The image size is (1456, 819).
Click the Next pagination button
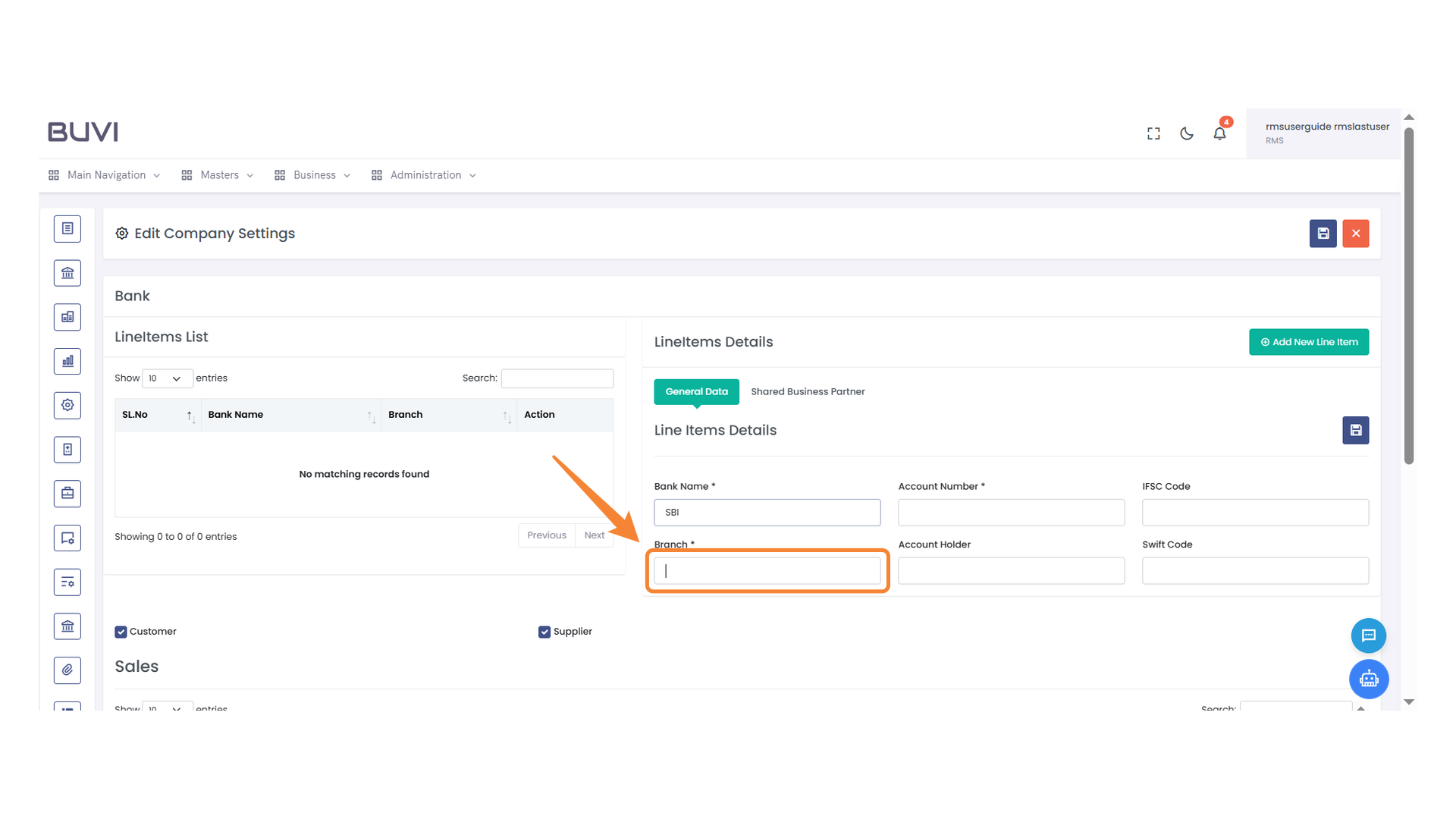point(594,535)
